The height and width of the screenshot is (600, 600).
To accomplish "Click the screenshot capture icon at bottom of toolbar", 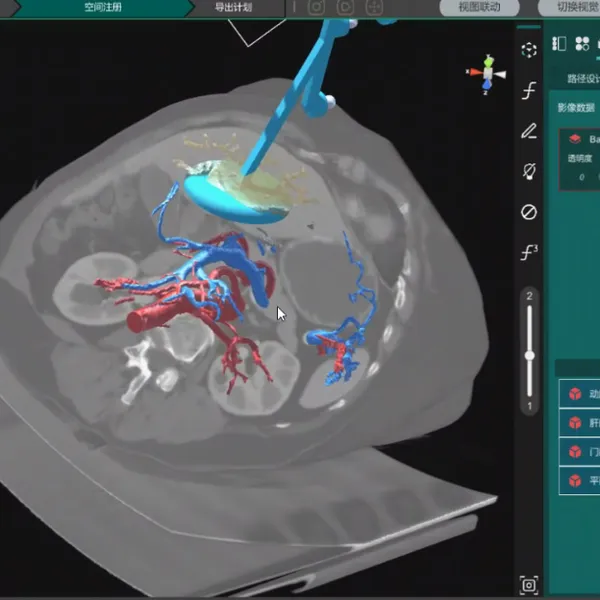I will (529, 585).
